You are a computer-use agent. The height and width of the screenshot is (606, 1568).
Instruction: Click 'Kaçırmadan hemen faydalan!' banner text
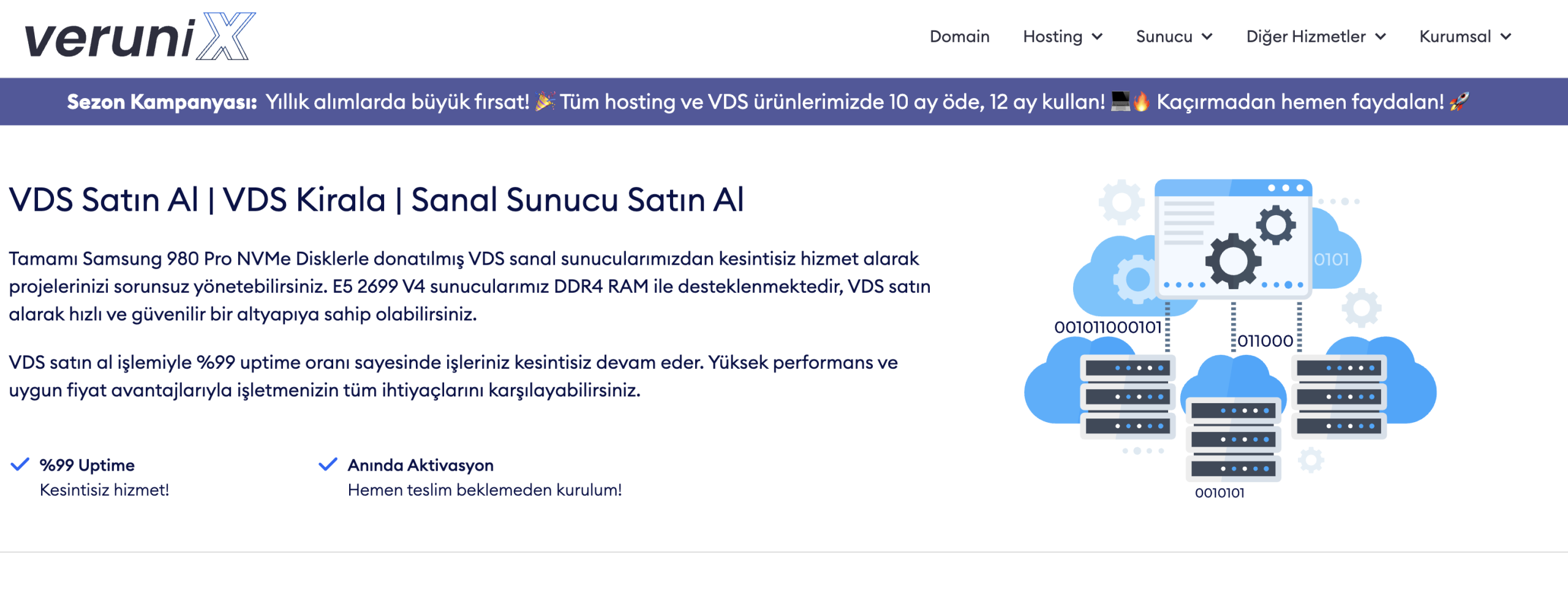coord(1300,102)
